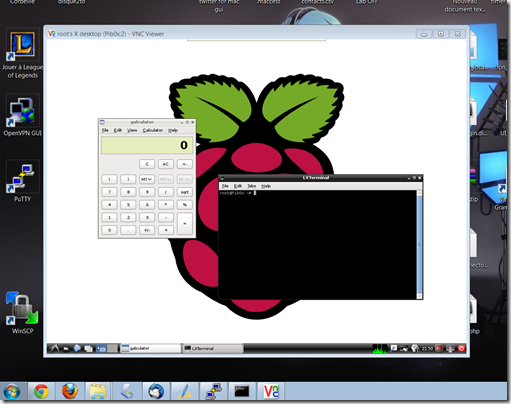Click the LXDE panel clock

coord(427,349)
